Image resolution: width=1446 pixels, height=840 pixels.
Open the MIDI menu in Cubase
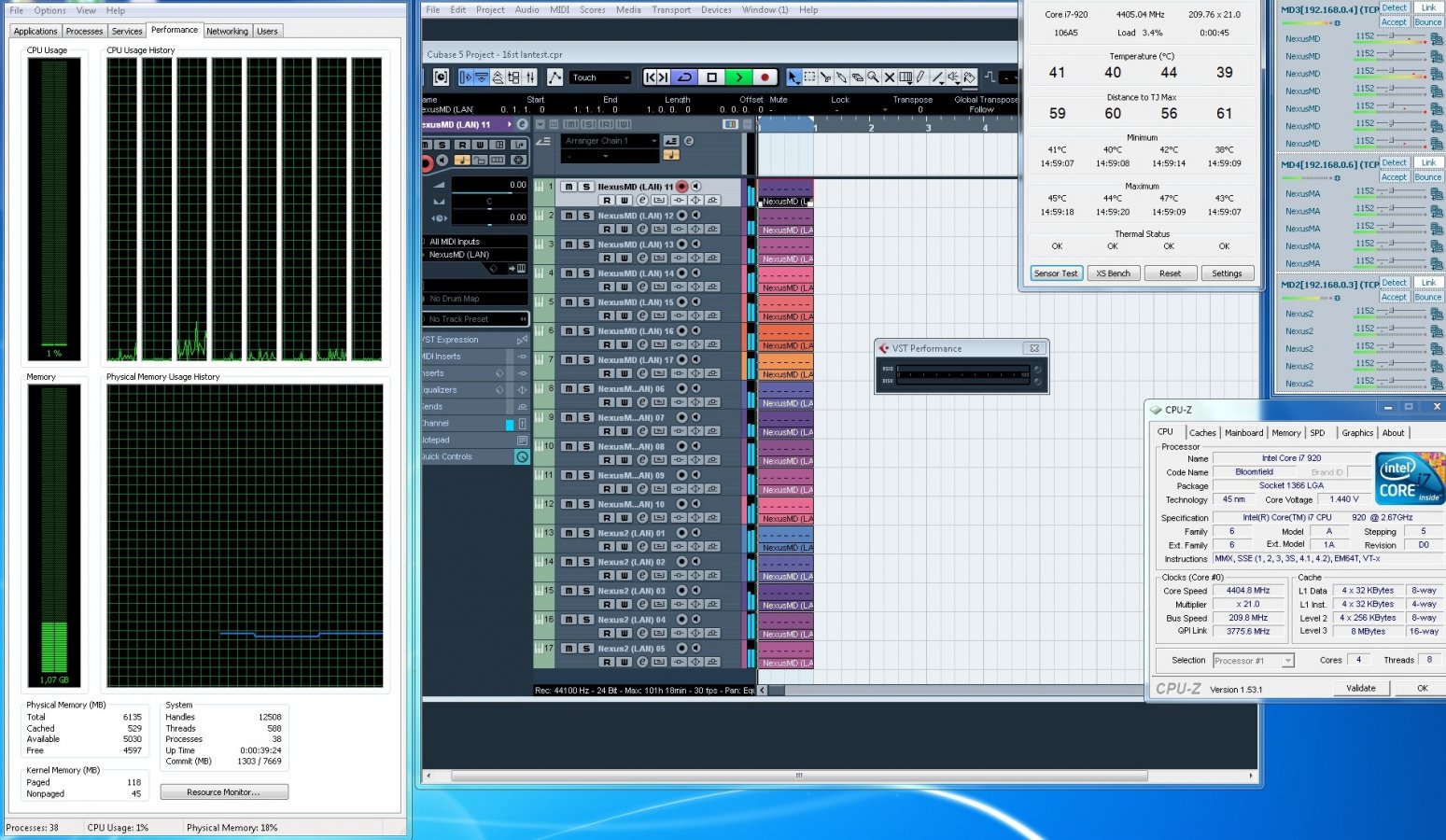(559, 9)
